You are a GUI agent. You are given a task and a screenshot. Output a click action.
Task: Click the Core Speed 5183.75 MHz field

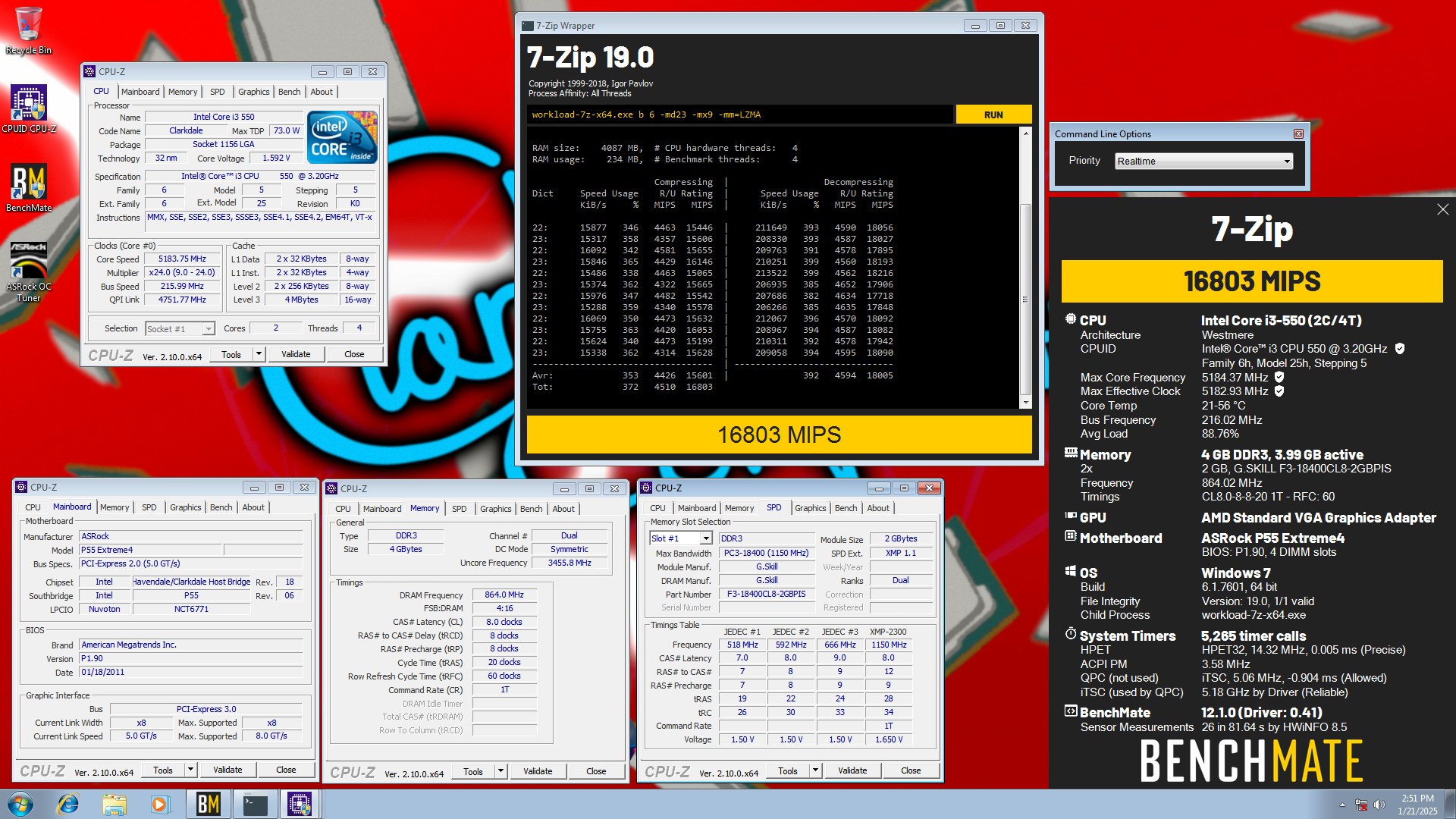(x=182, y=259)
